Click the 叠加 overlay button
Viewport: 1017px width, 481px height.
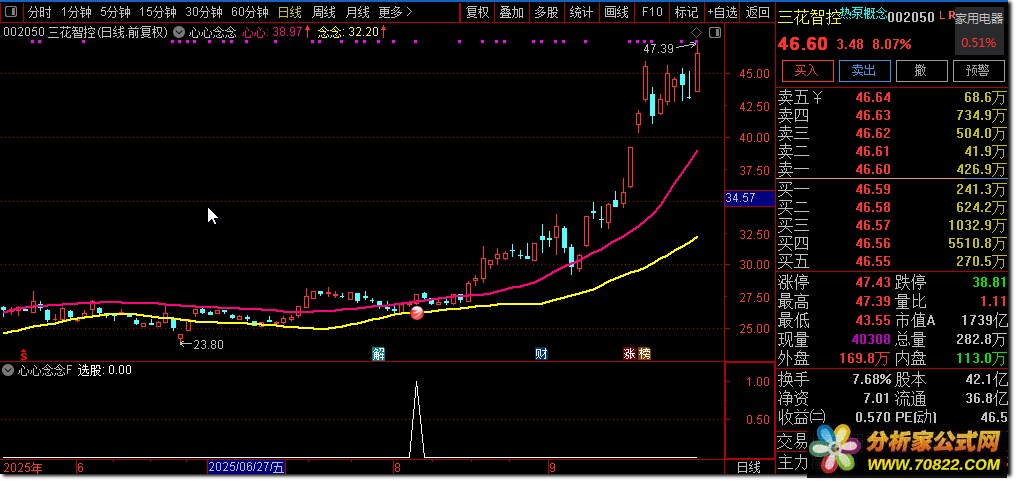click(x=512, y=12)
